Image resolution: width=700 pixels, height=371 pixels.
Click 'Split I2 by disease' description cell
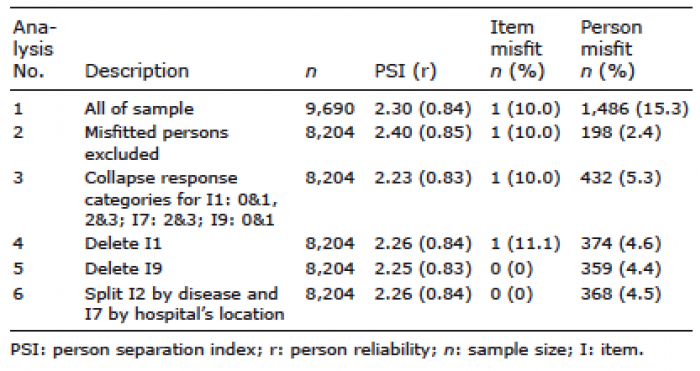(x=184, y=304)
